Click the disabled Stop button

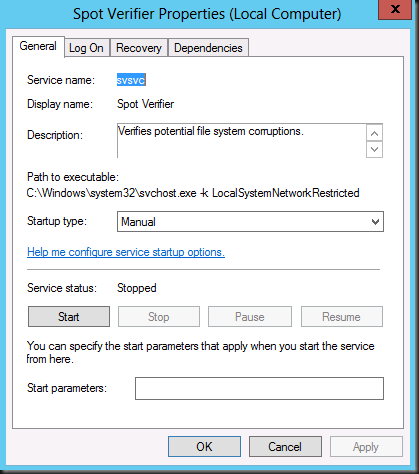[x=159, y=317]
